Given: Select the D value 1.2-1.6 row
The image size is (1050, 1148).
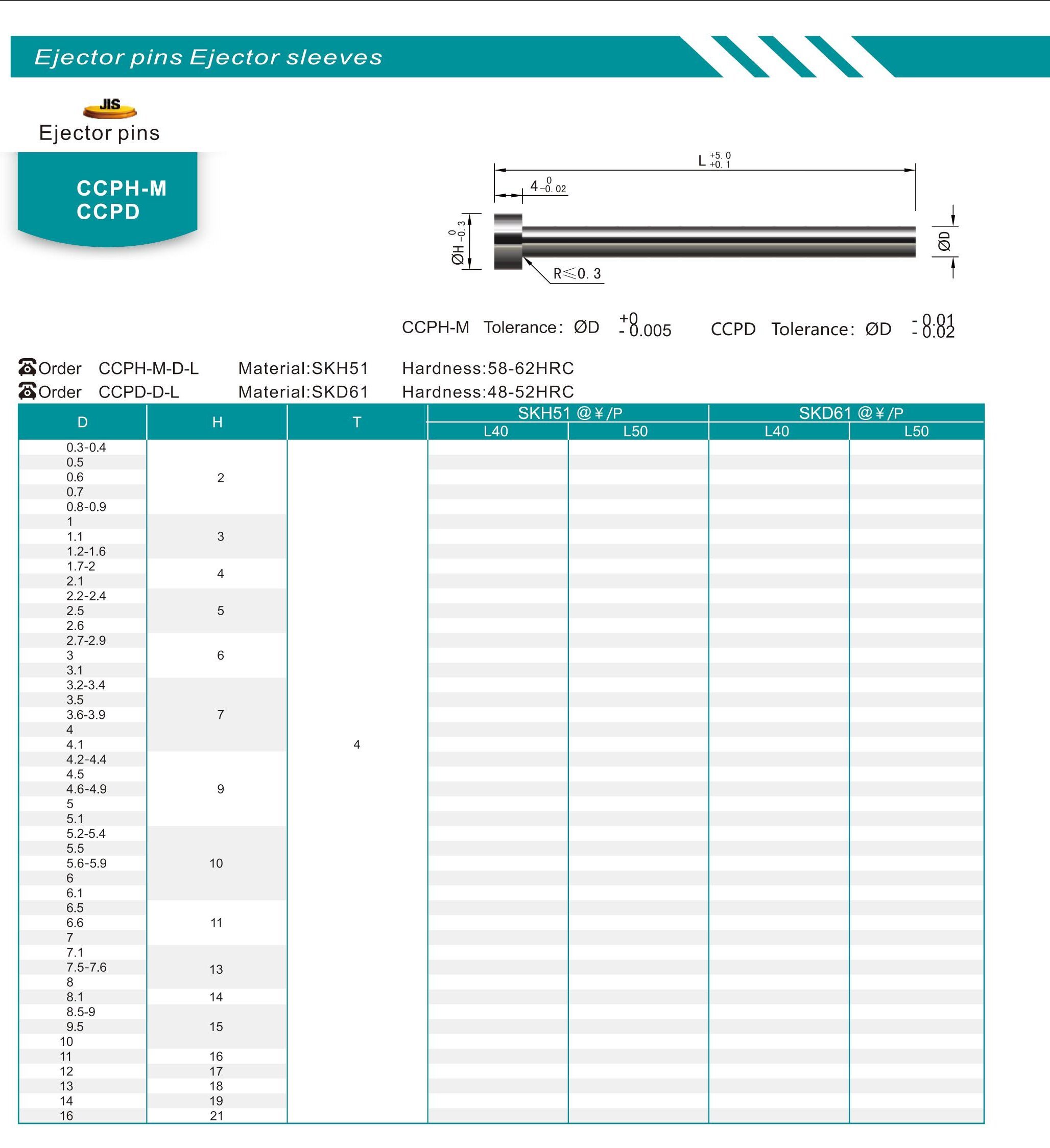Looking at the screenshot, I should click(x=86, y=551).
